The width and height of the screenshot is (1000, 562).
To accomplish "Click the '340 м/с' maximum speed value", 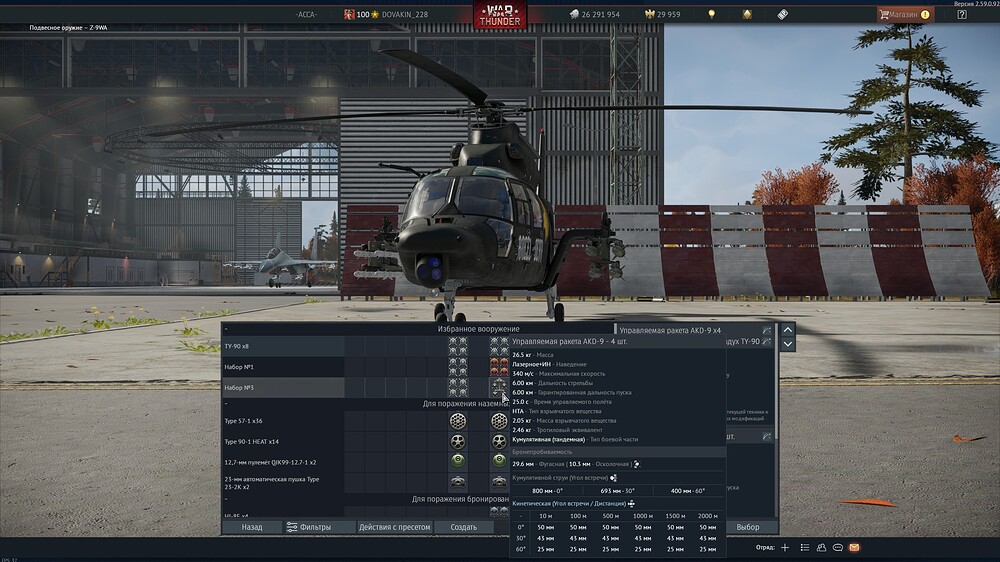I will pyautogui.click(x=523, y=374).
